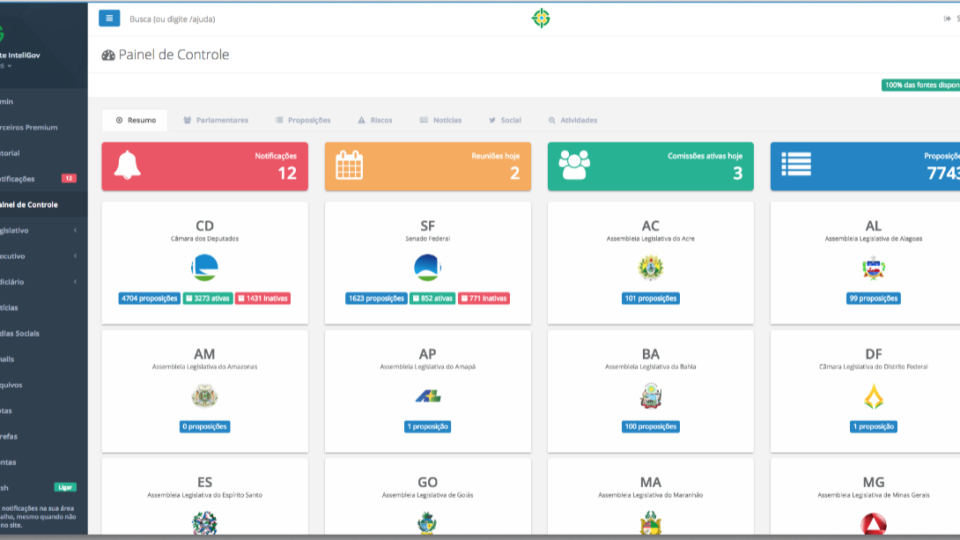Click the 3273 ativas badge under CD
Image resolution: width=960 pixels, height=540 pixels.
(x=208, y=298)
